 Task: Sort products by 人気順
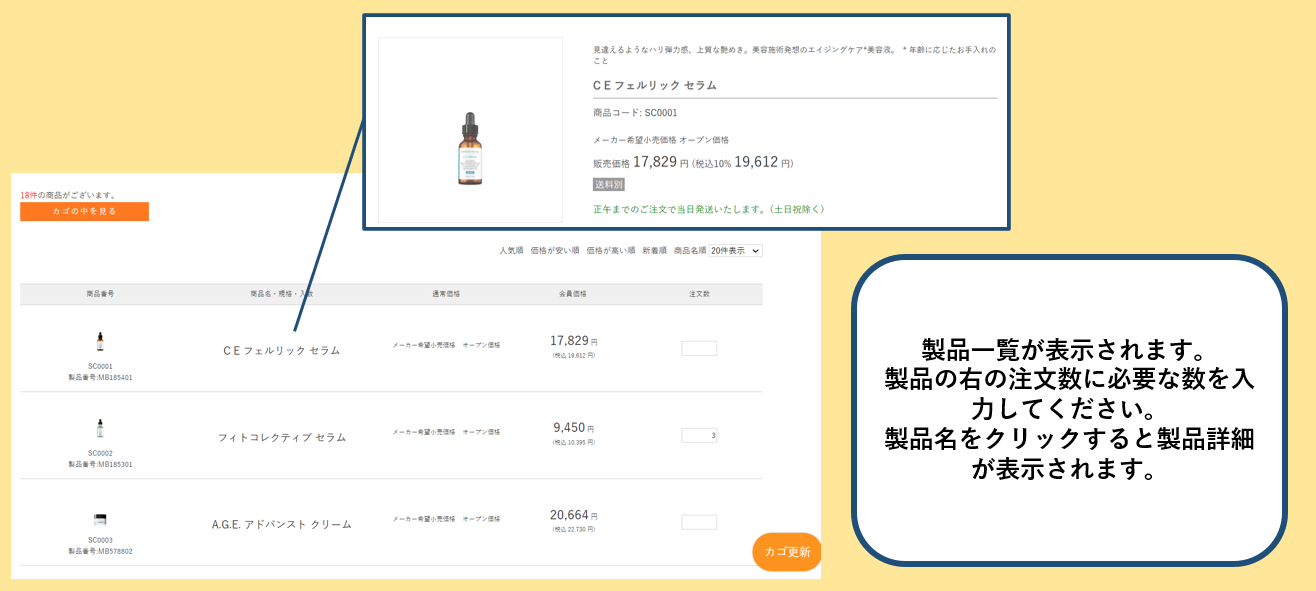pyautogui.click(x=511, y=250)
